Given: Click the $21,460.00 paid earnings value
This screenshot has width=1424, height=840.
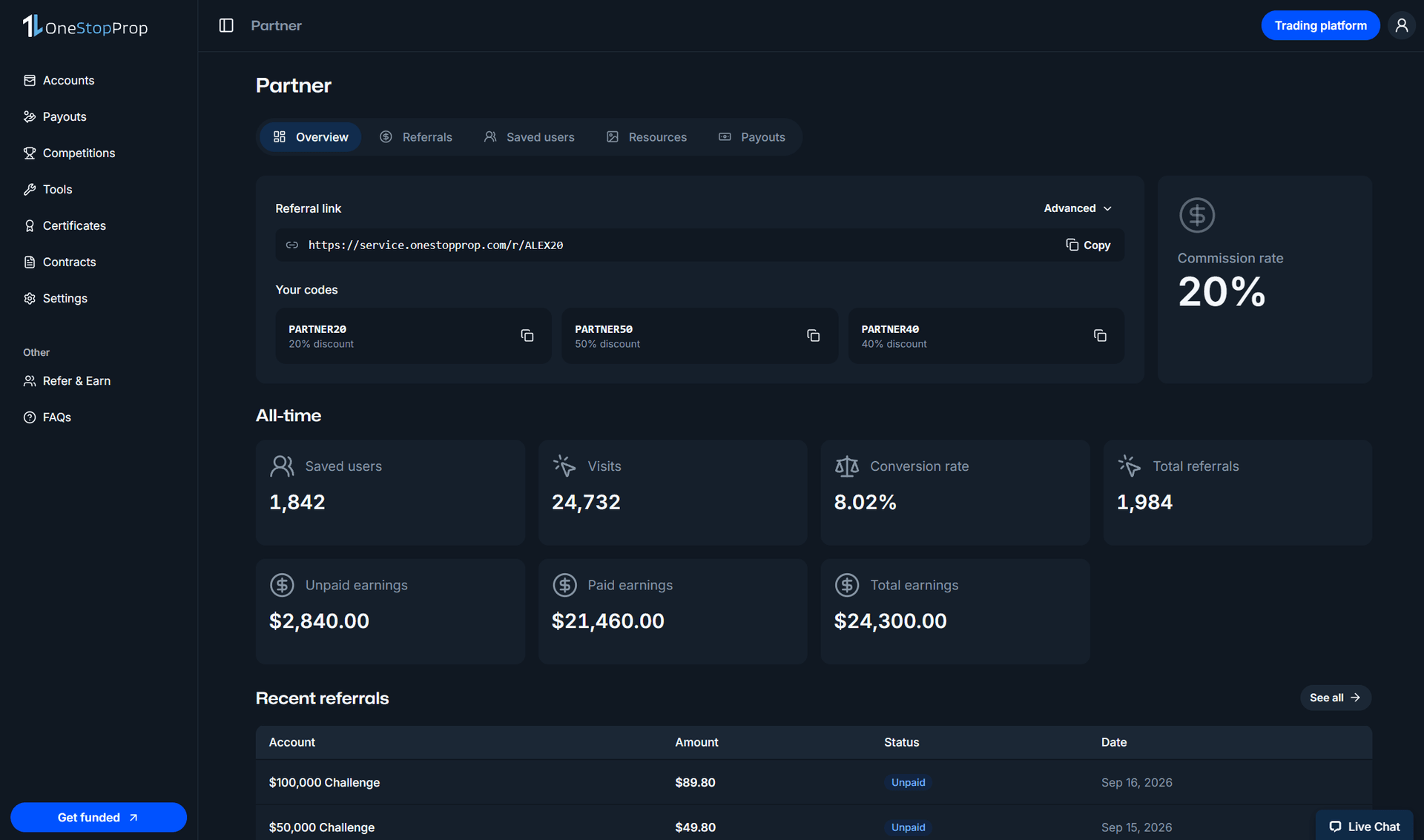Looking at the screenshot, I should tap(607, 621).
